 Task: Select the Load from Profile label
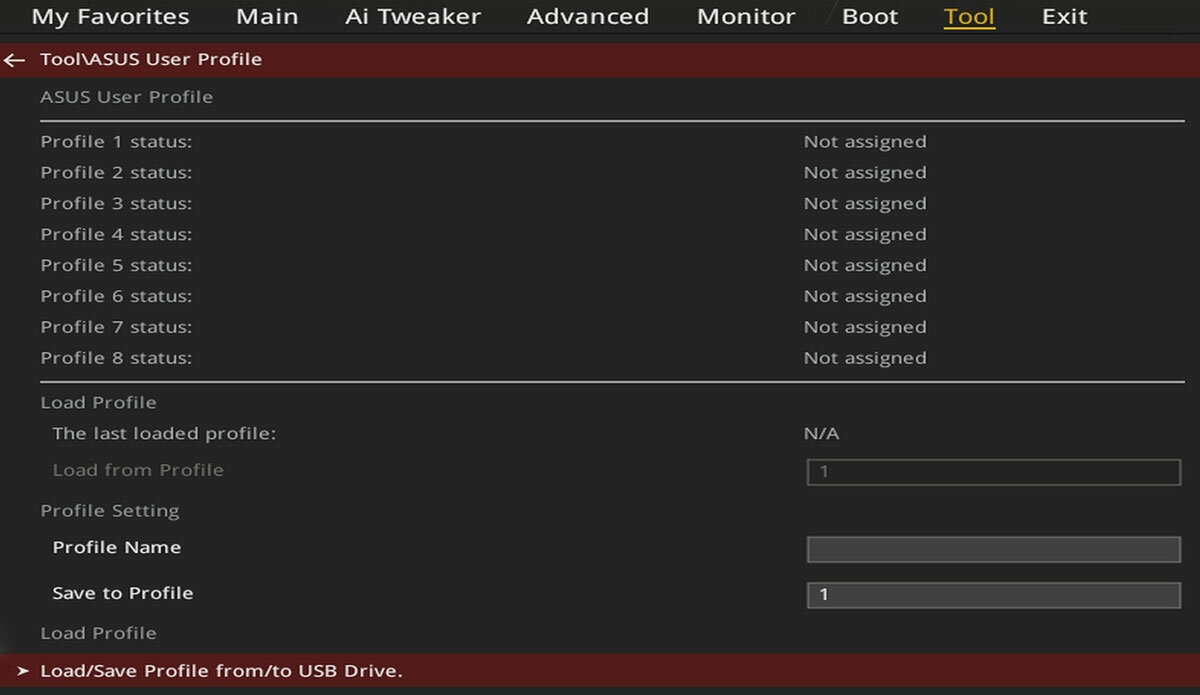(138, 470)
